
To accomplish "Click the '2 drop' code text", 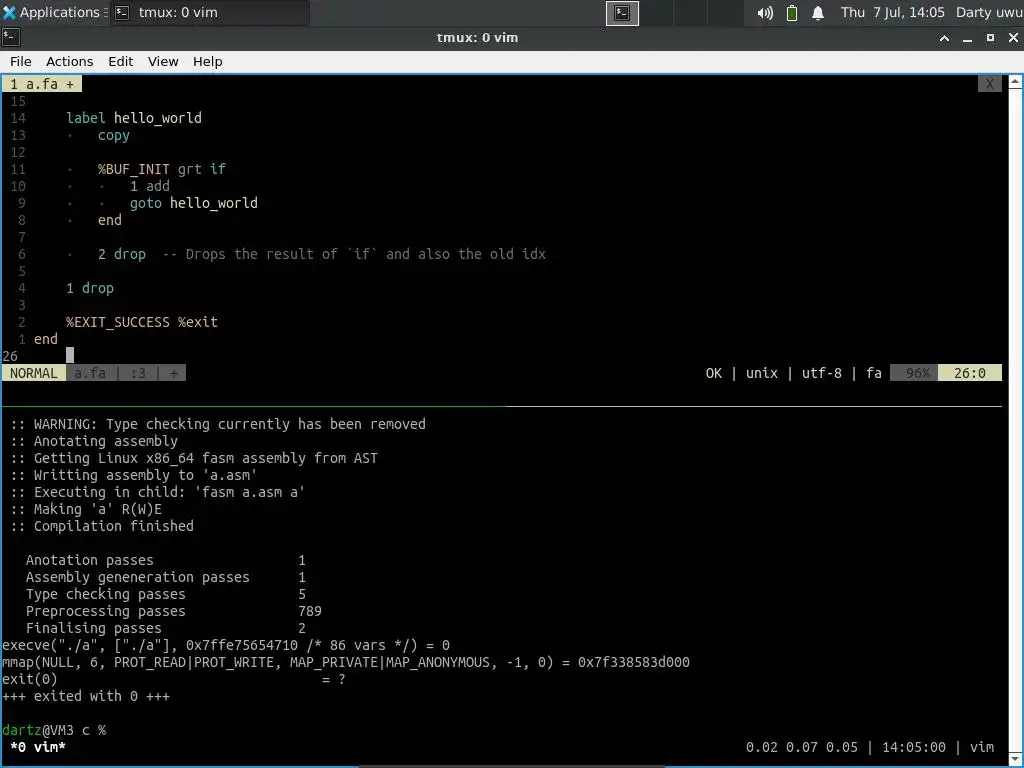I will coord(121,254).
